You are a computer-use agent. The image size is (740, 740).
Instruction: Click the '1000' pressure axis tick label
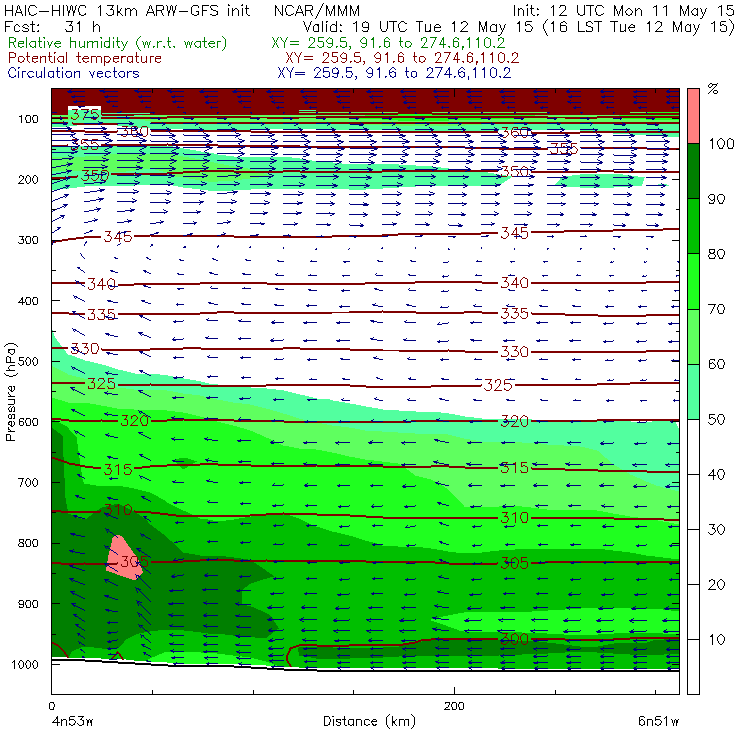pyautogui.click(x=25, y=664)
